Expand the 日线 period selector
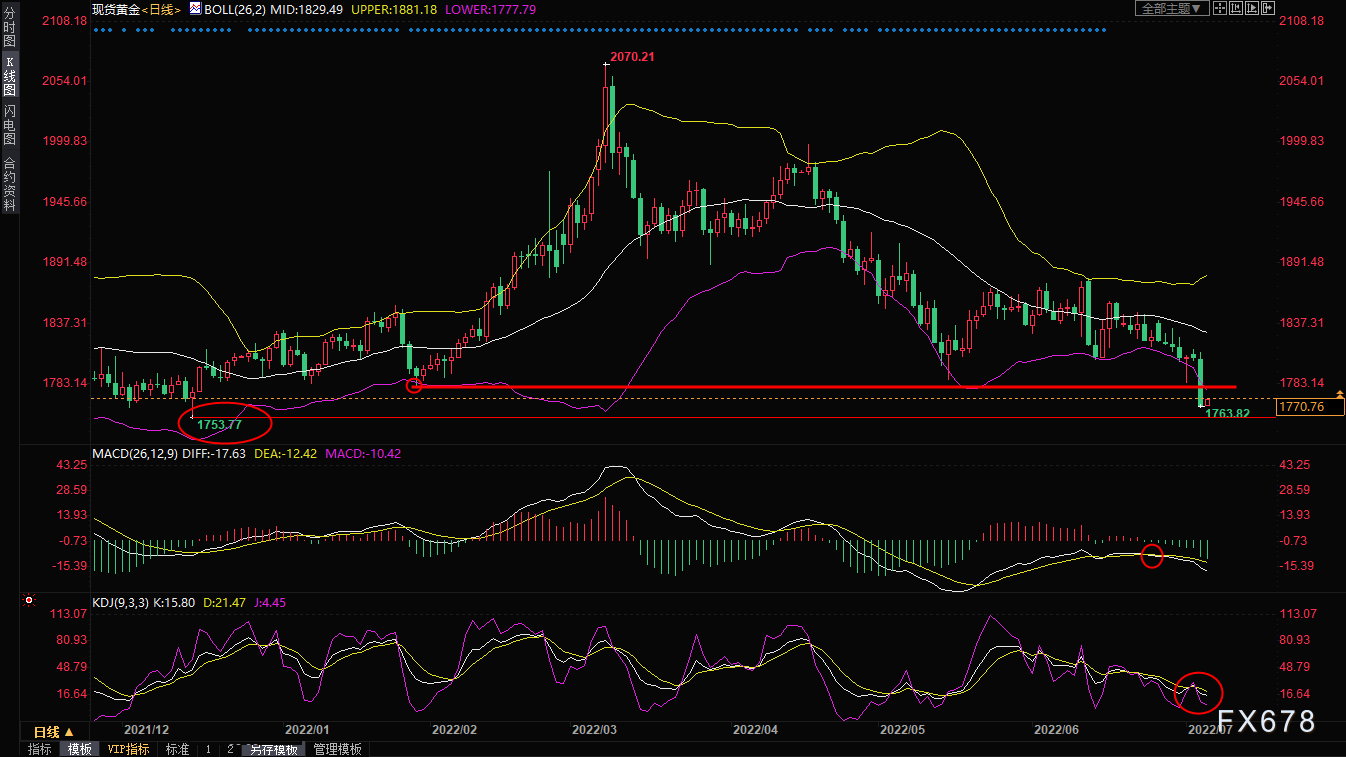 (x=48, y=732)
